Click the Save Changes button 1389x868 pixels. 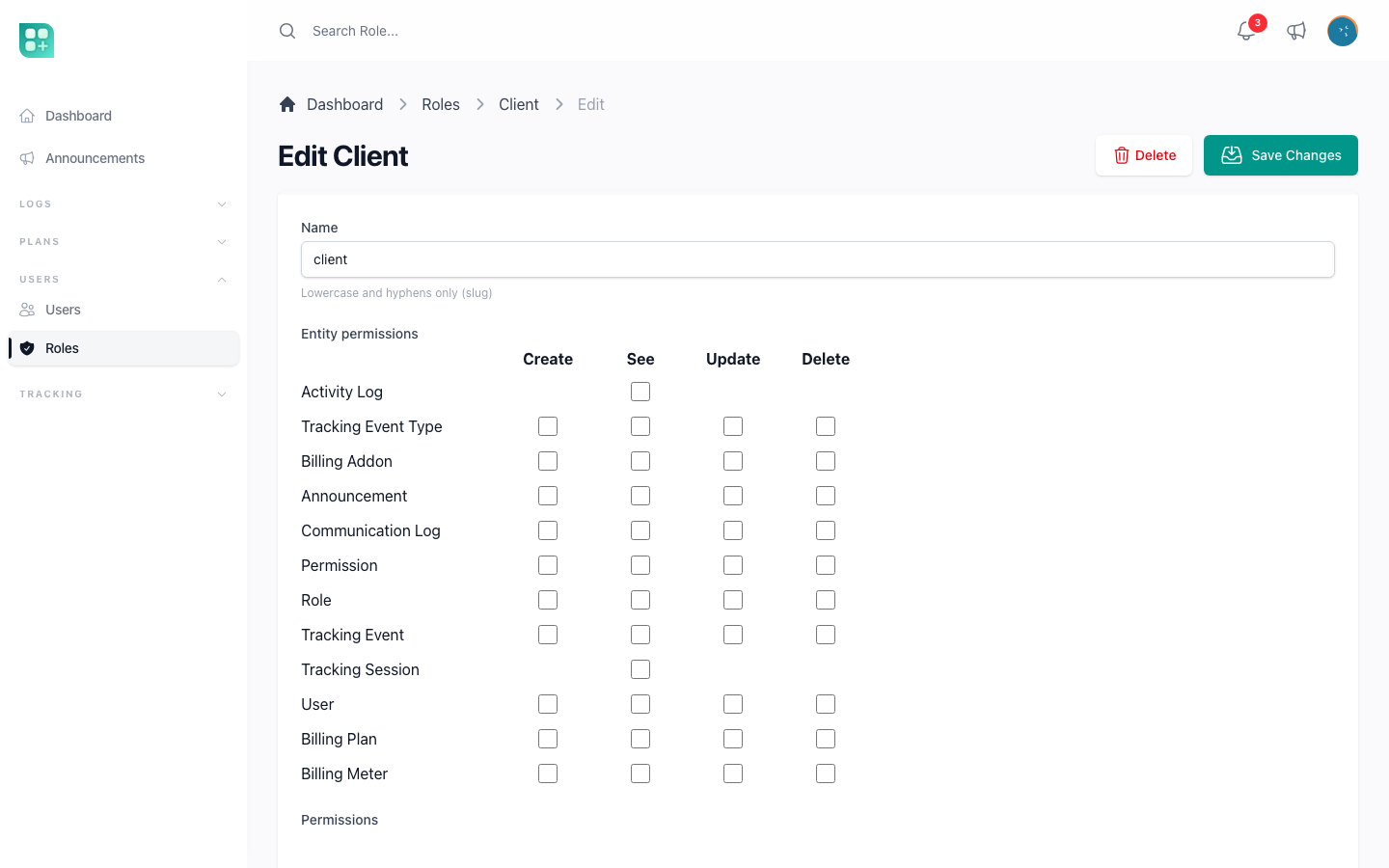(1281, 155)
